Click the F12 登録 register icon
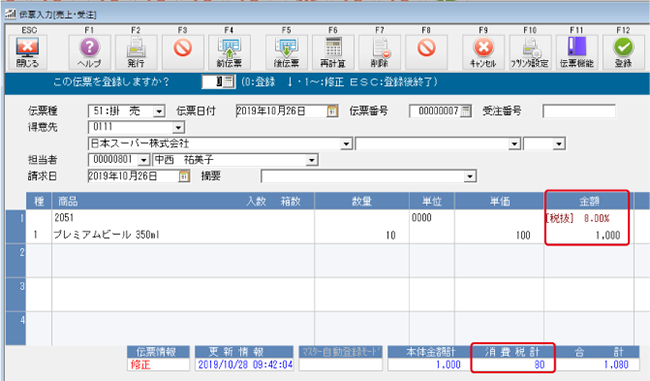This screenshot has height=381, width=650. 623,52
